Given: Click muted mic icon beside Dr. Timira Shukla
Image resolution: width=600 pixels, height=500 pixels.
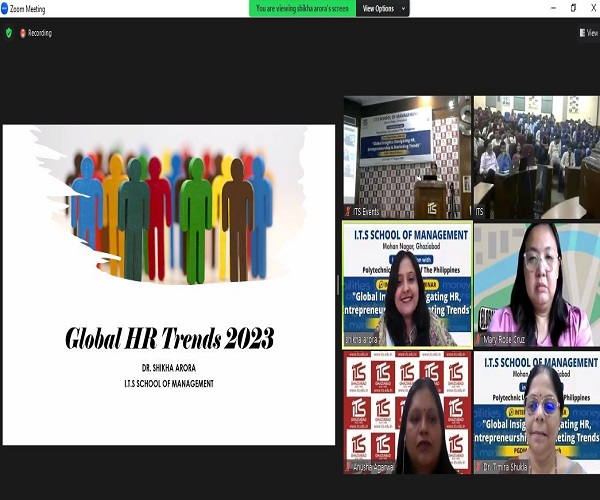Looking at the screenshot, I should [478, 467].
